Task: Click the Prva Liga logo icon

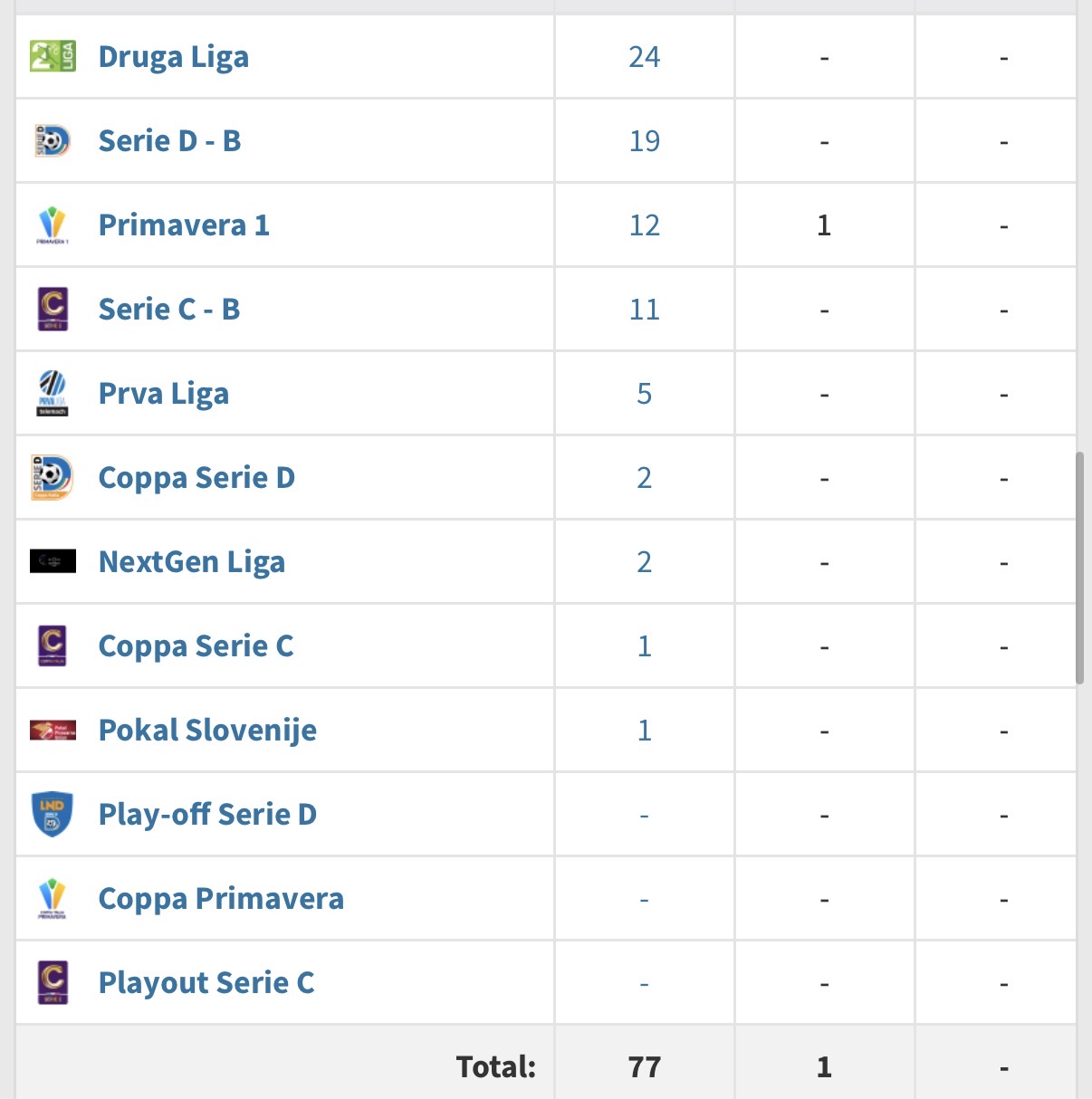Action: pos(53,393)
